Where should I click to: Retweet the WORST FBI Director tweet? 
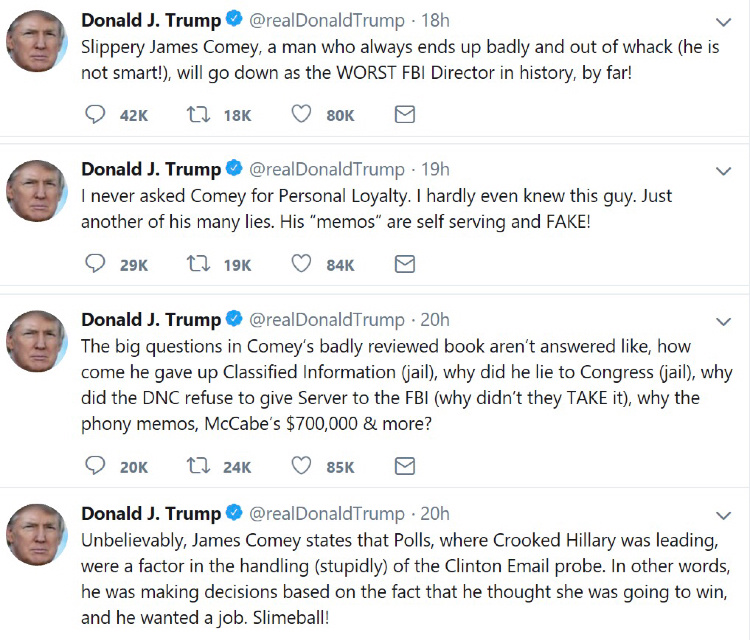194,115
